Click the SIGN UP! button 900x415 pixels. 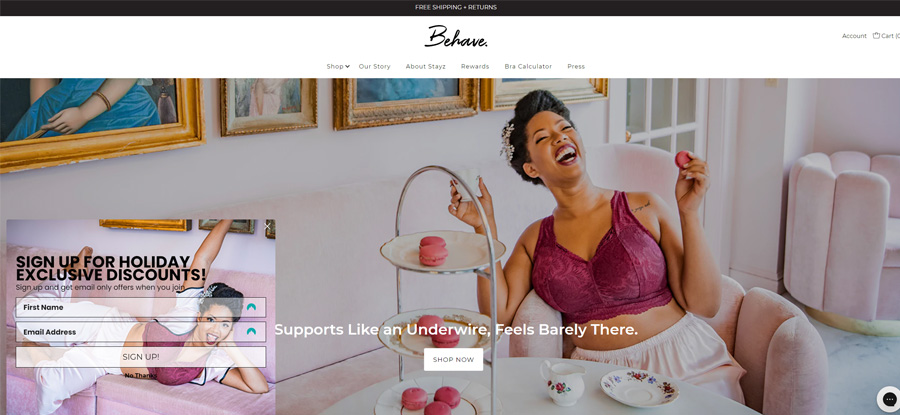click(x=141, y=357)
